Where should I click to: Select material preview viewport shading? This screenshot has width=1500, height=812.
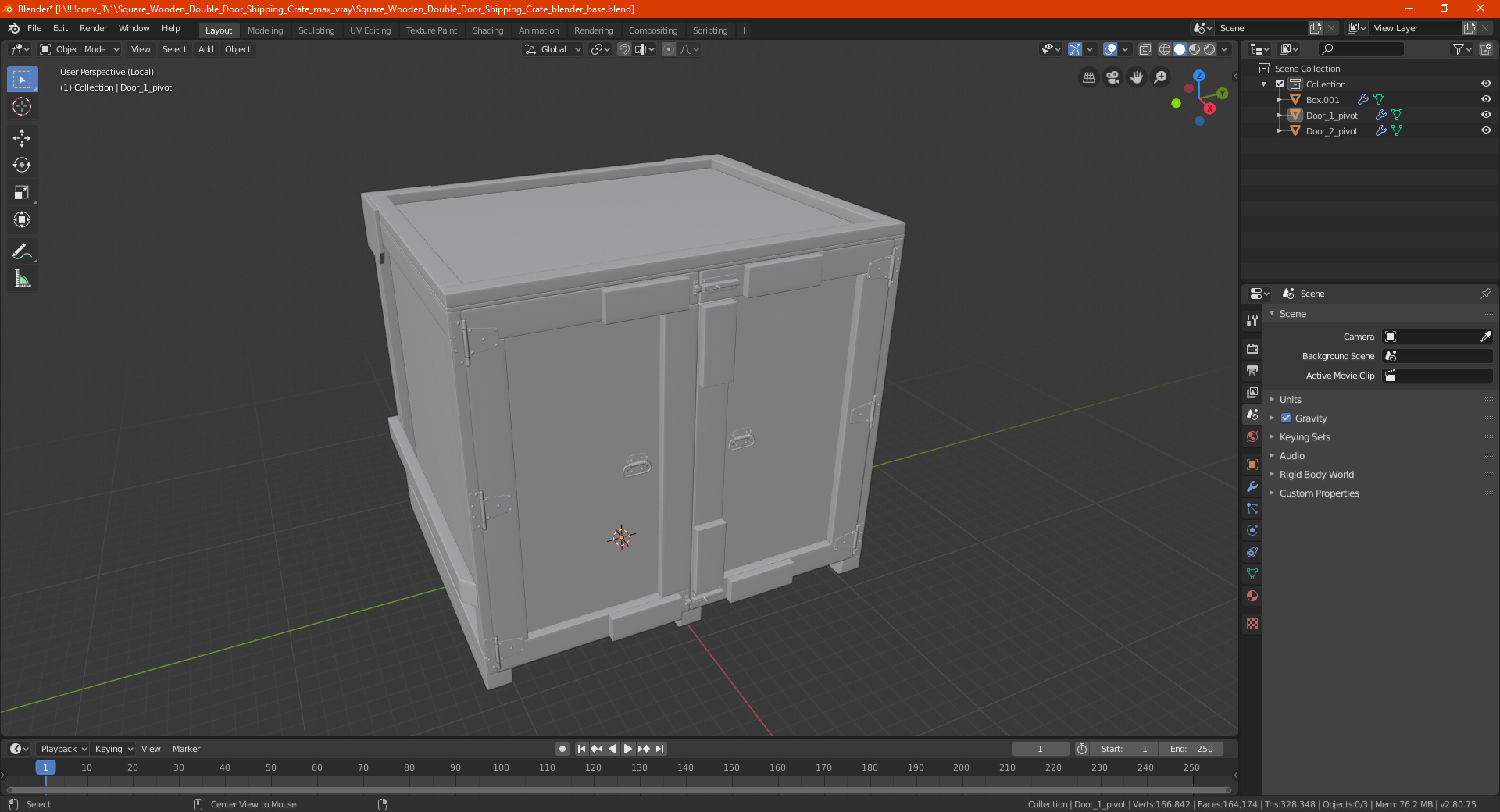(1195, 49)
